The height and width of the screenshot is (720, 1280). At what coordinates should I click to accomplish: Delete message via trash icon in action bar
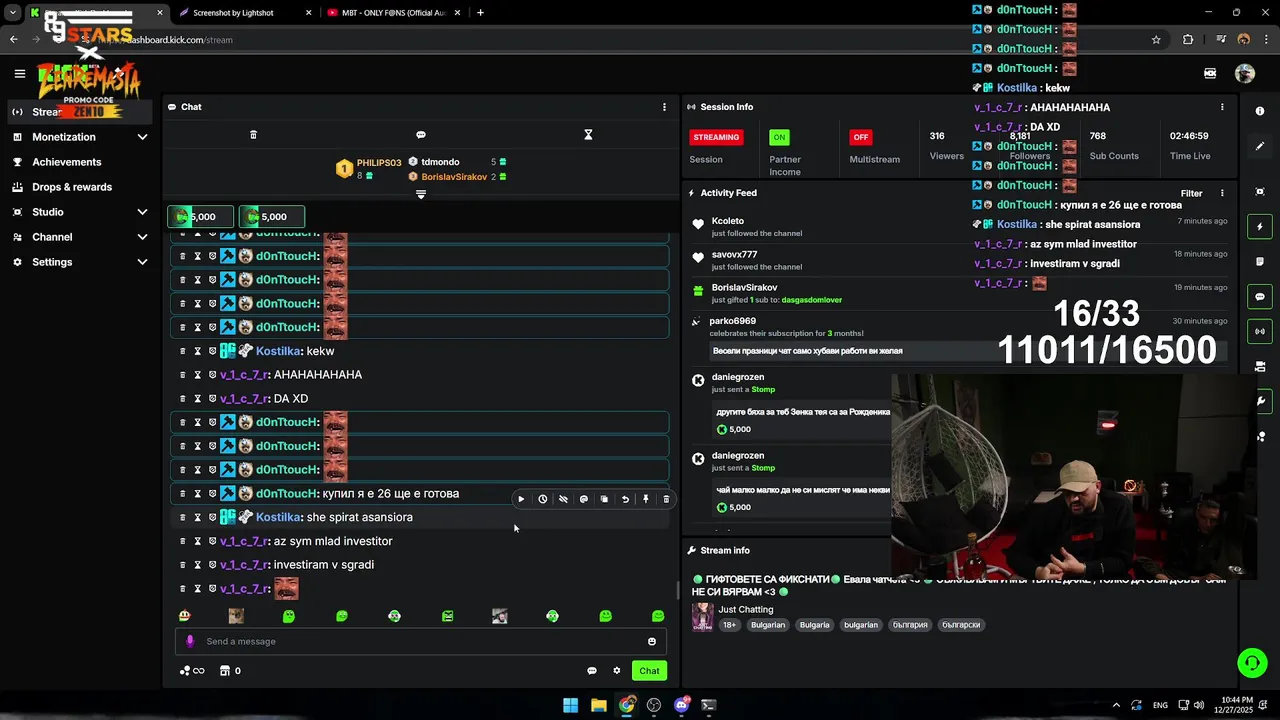coord(666,499)
